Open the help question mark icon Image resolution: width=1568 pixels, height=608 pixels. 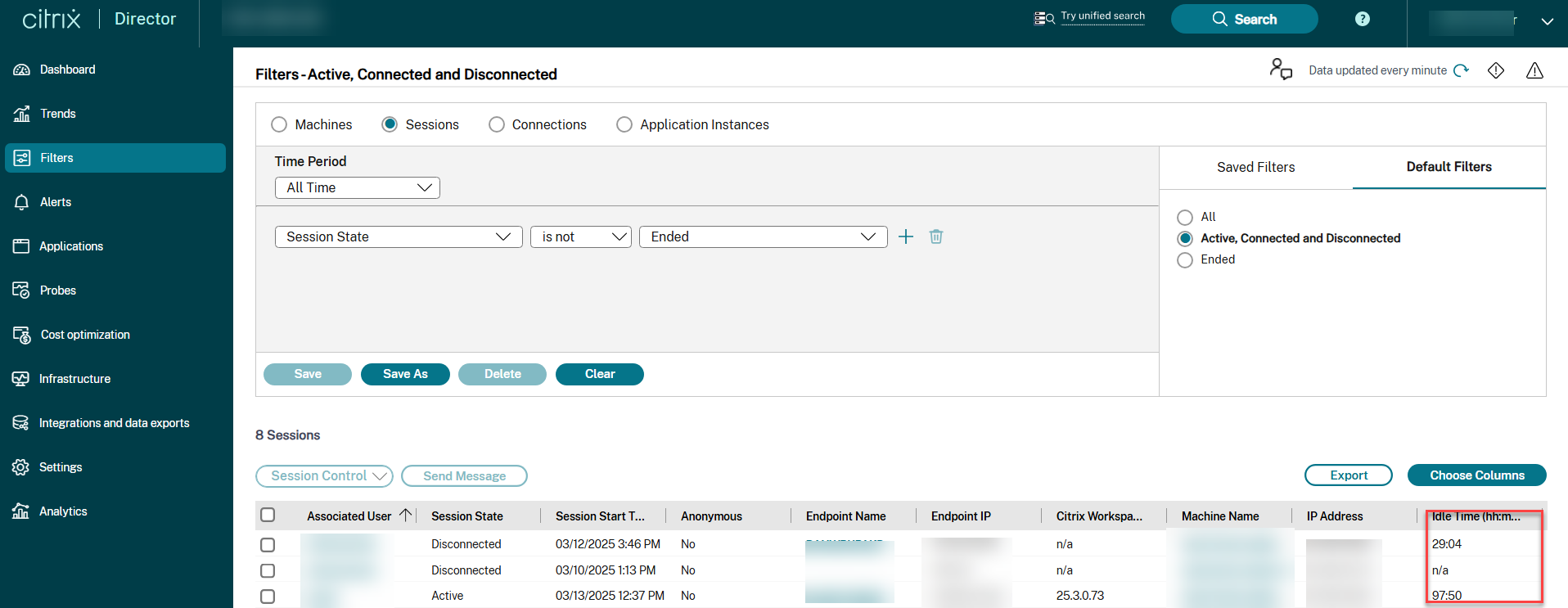1362,19
